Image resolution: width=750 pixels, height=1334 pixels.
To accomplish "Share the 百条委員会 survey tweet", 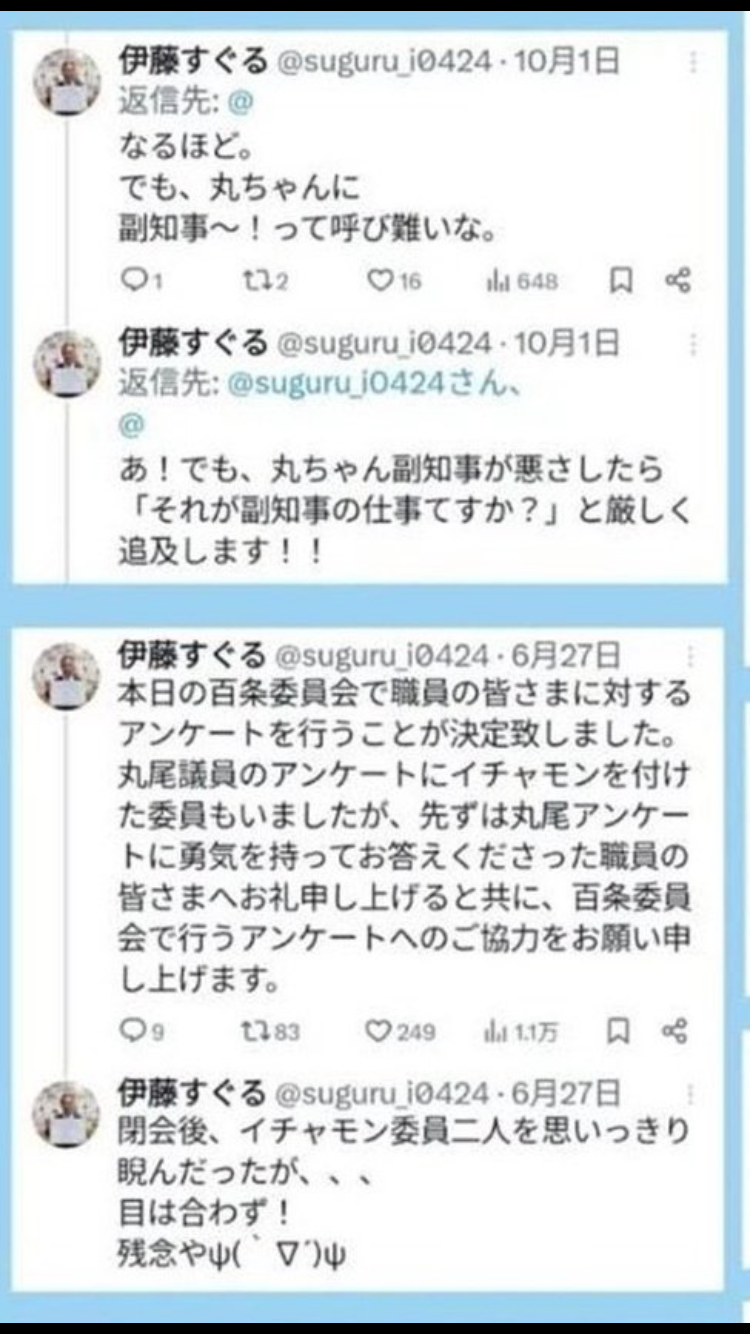I will [x=677, y=1030].
